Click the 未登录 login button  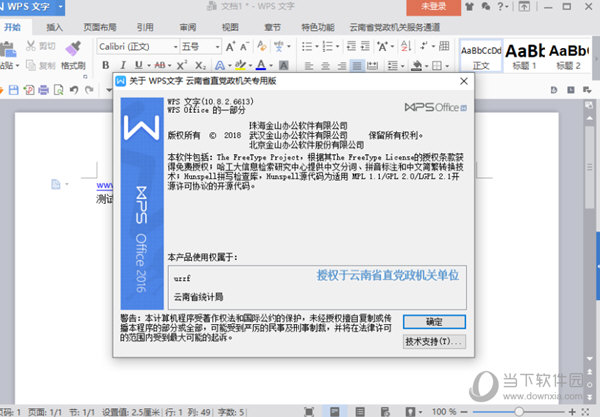(x=434, y=7)
